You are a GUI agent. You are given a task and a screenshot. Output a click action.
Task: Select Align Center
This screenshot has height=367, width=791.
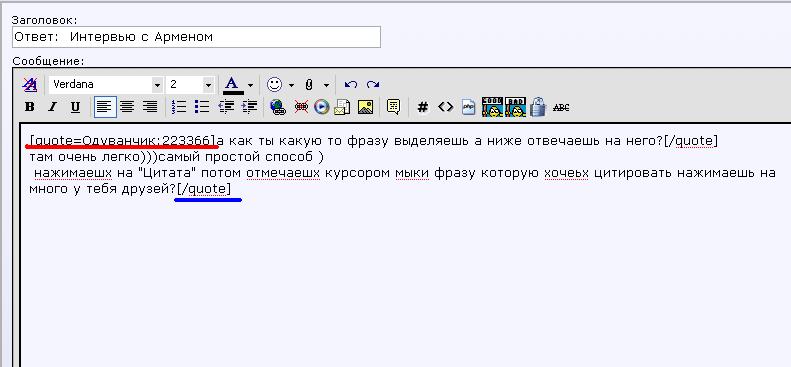pyautogui.click(x=127, y=107)
